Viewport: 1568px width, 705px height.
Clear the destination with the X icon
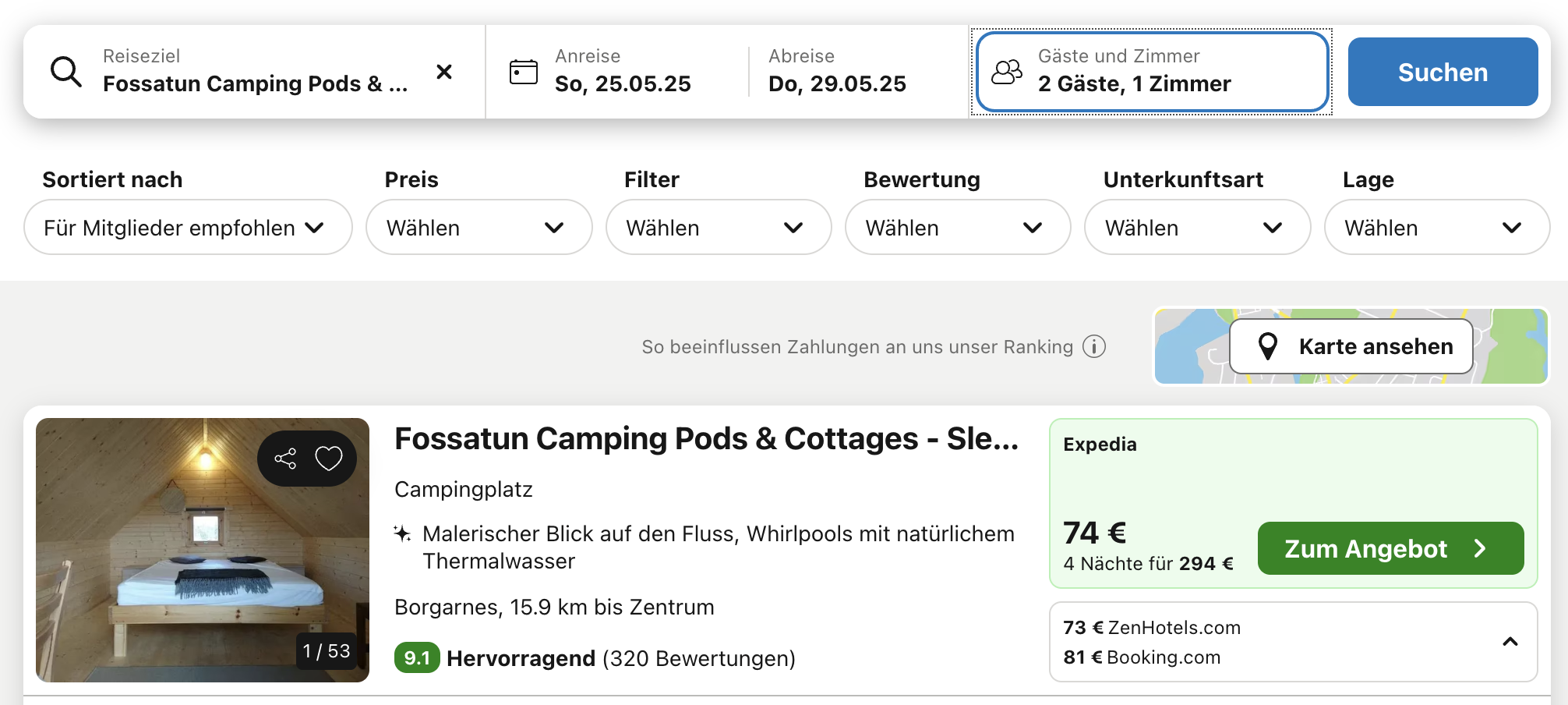(x=444, y=72)
